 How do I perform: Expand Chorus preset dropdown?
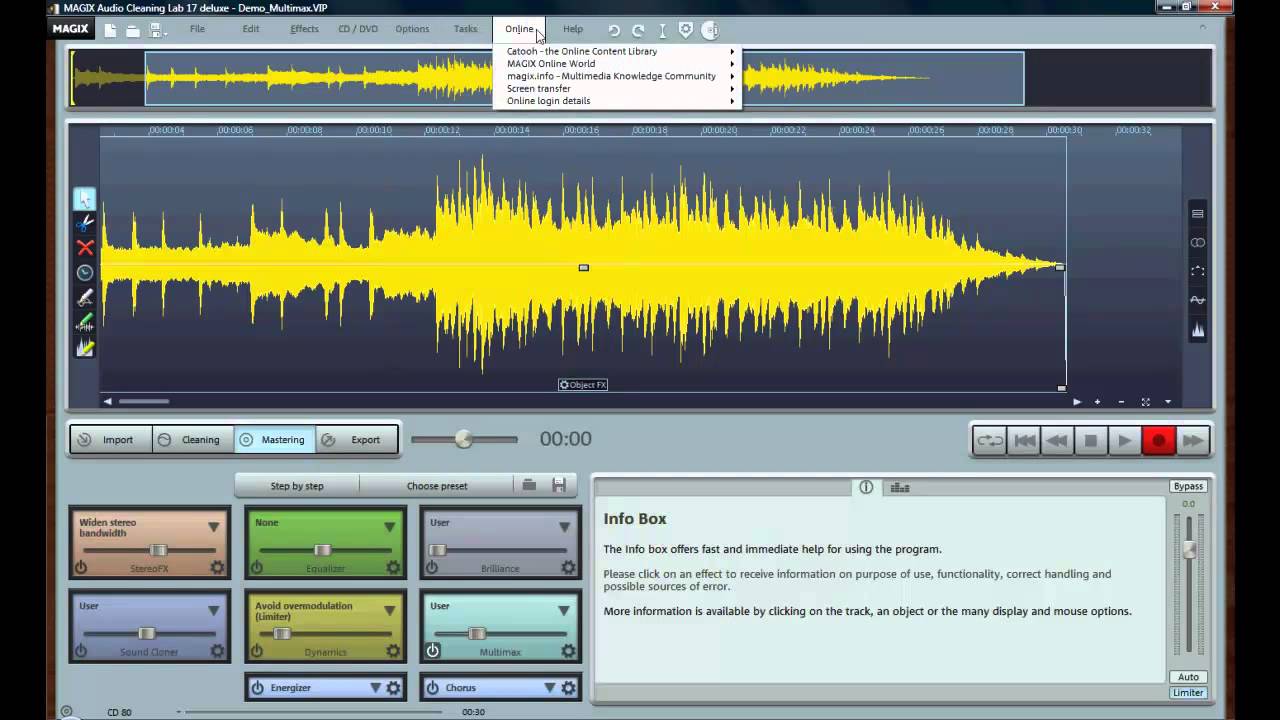click(x=549, y=688)
